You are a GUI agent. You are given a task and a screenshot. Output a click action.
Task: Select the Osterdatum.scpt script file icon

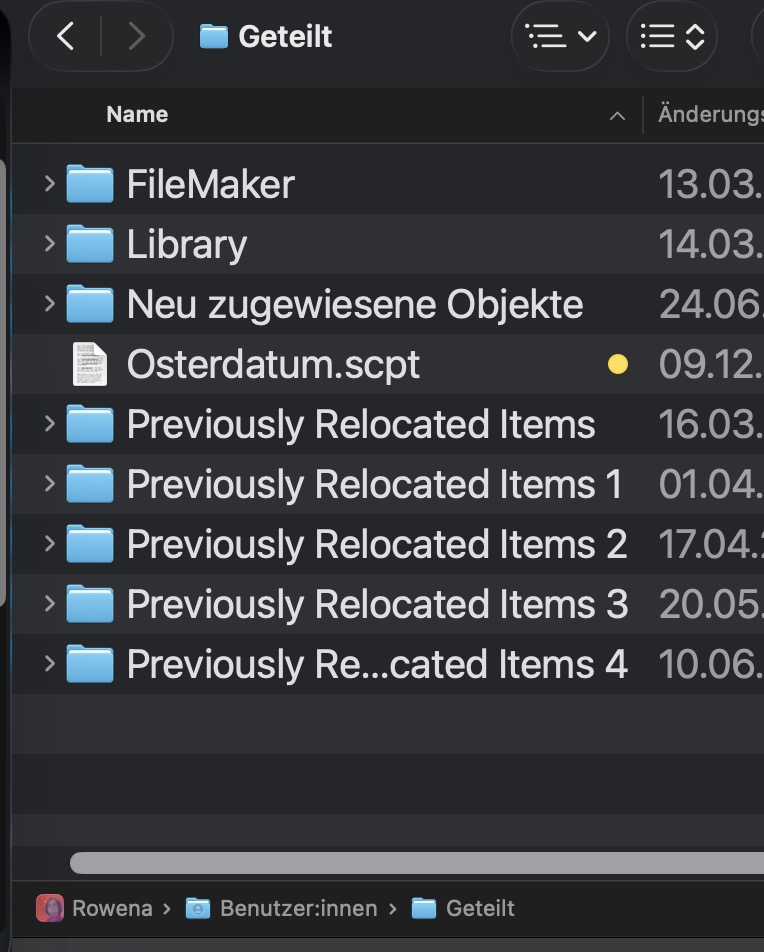(x=90, y=364)
